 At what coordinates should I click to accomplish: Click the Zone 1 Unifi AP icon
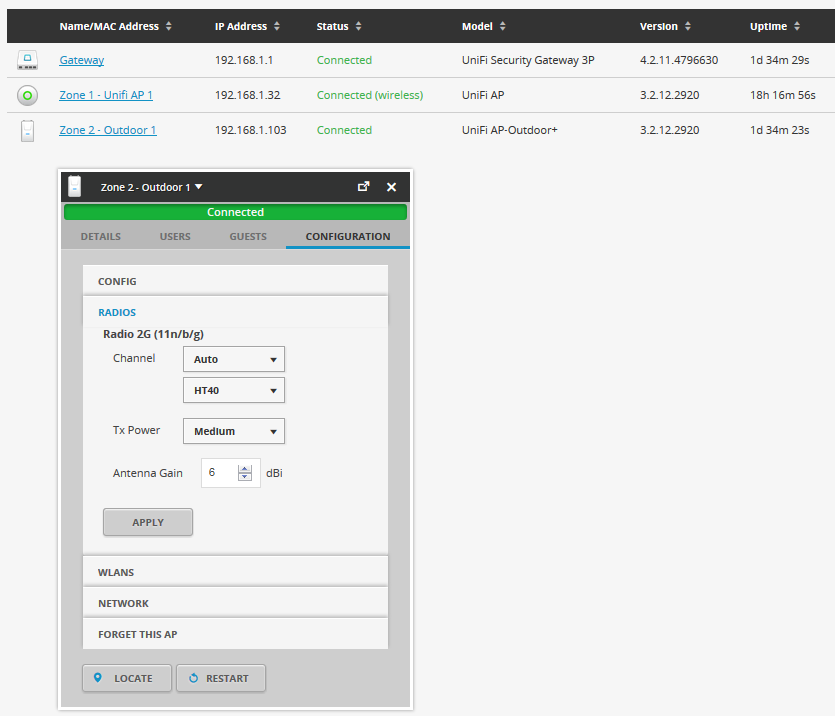click(x=27, y=96)
